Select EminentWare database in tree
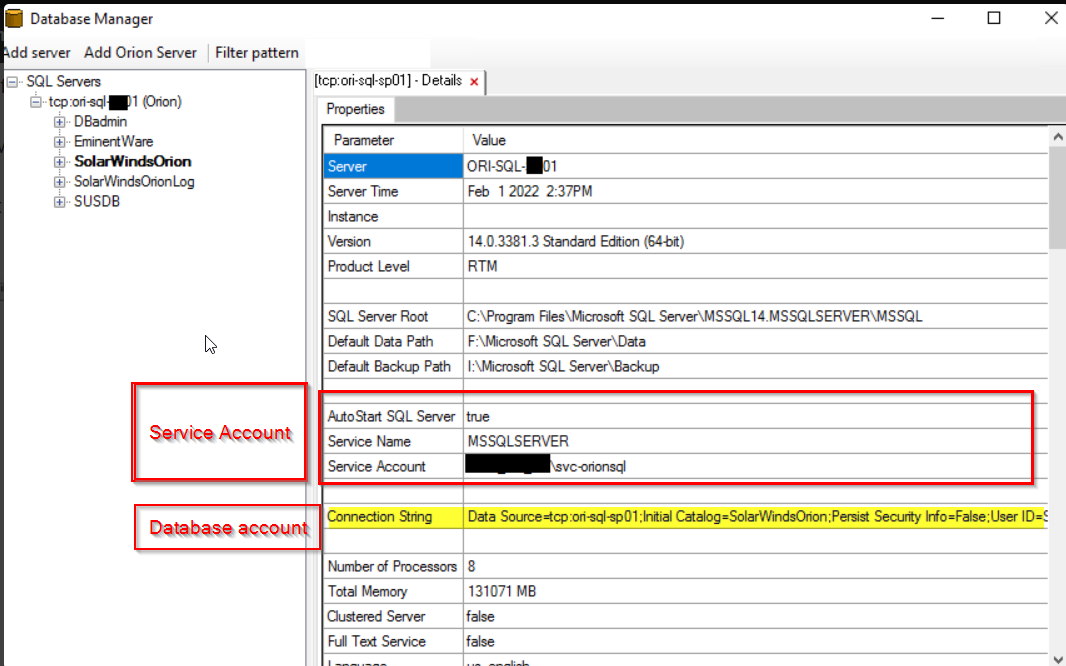 (x=114, y=142)
